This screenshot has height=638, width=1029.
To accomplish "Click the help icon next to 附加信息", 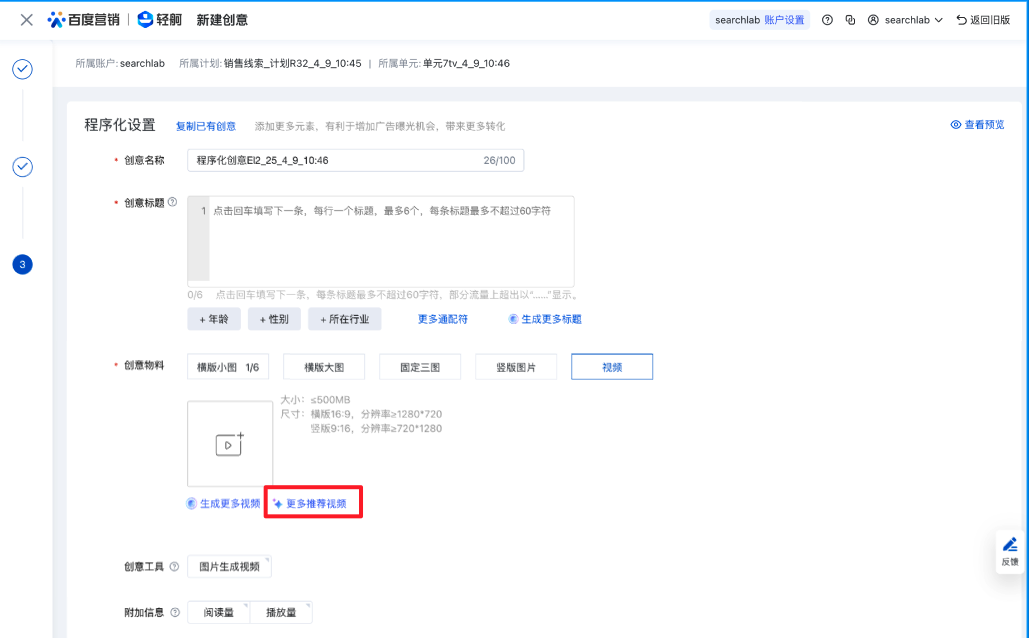I will point(175,612).
